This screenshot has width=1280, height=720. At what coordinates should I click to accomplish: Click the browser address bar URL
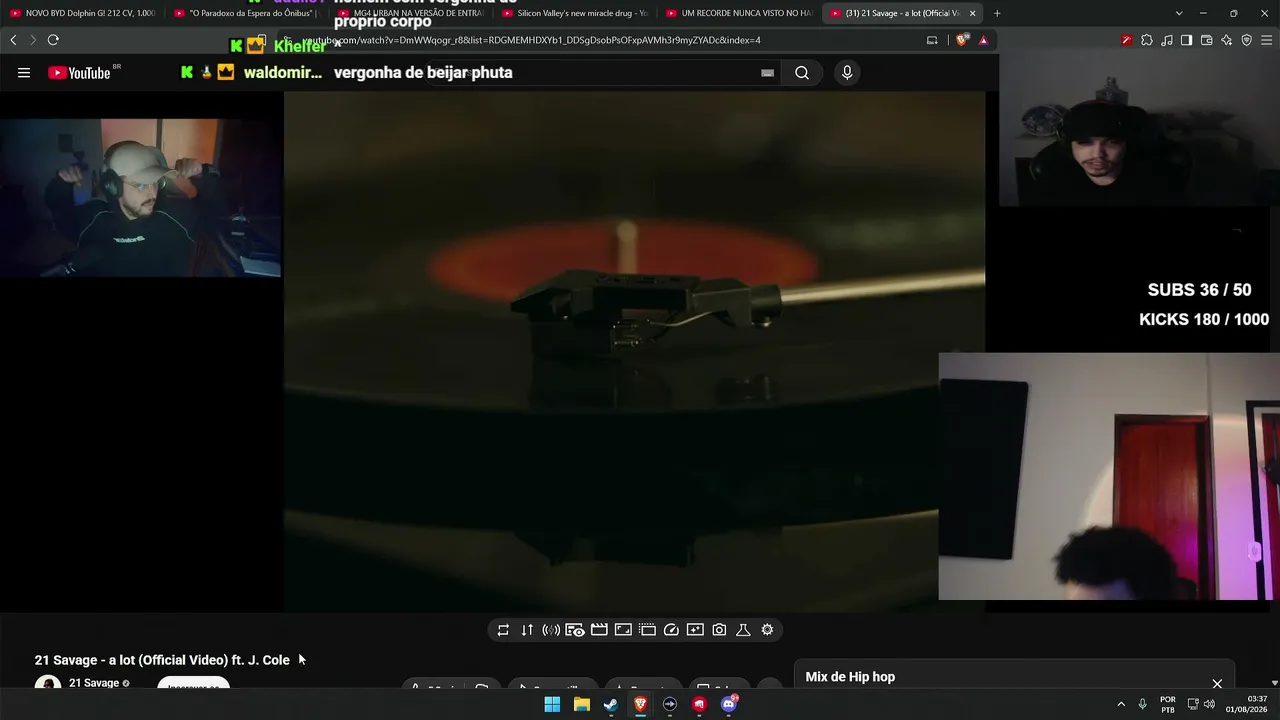[531, 40]
